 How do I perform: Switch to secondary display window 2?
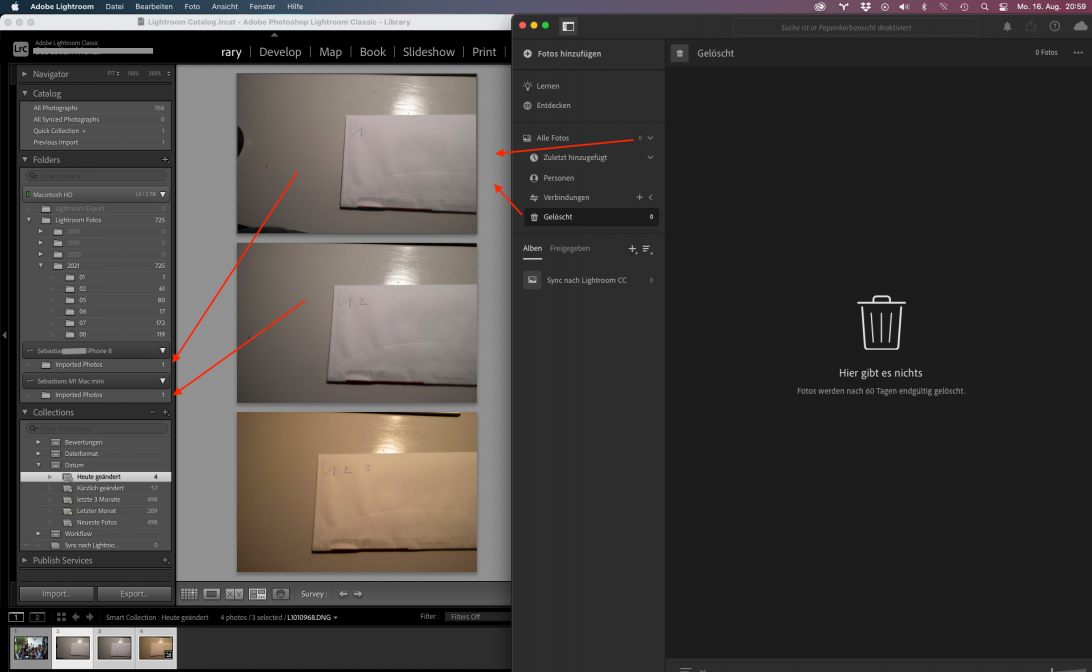pyautogui.click(x=38, y=617)
